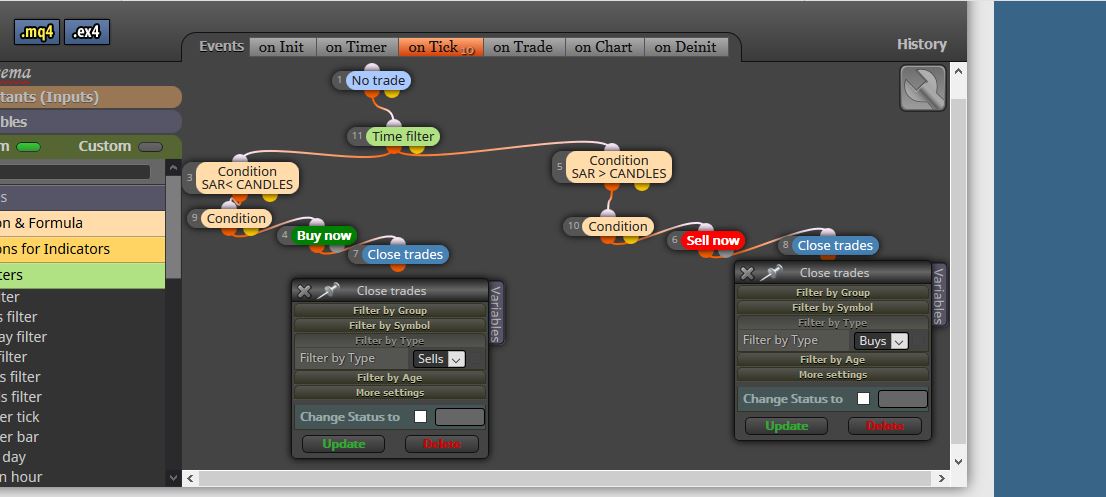Click status field in Buys panel

pos(903,399)
